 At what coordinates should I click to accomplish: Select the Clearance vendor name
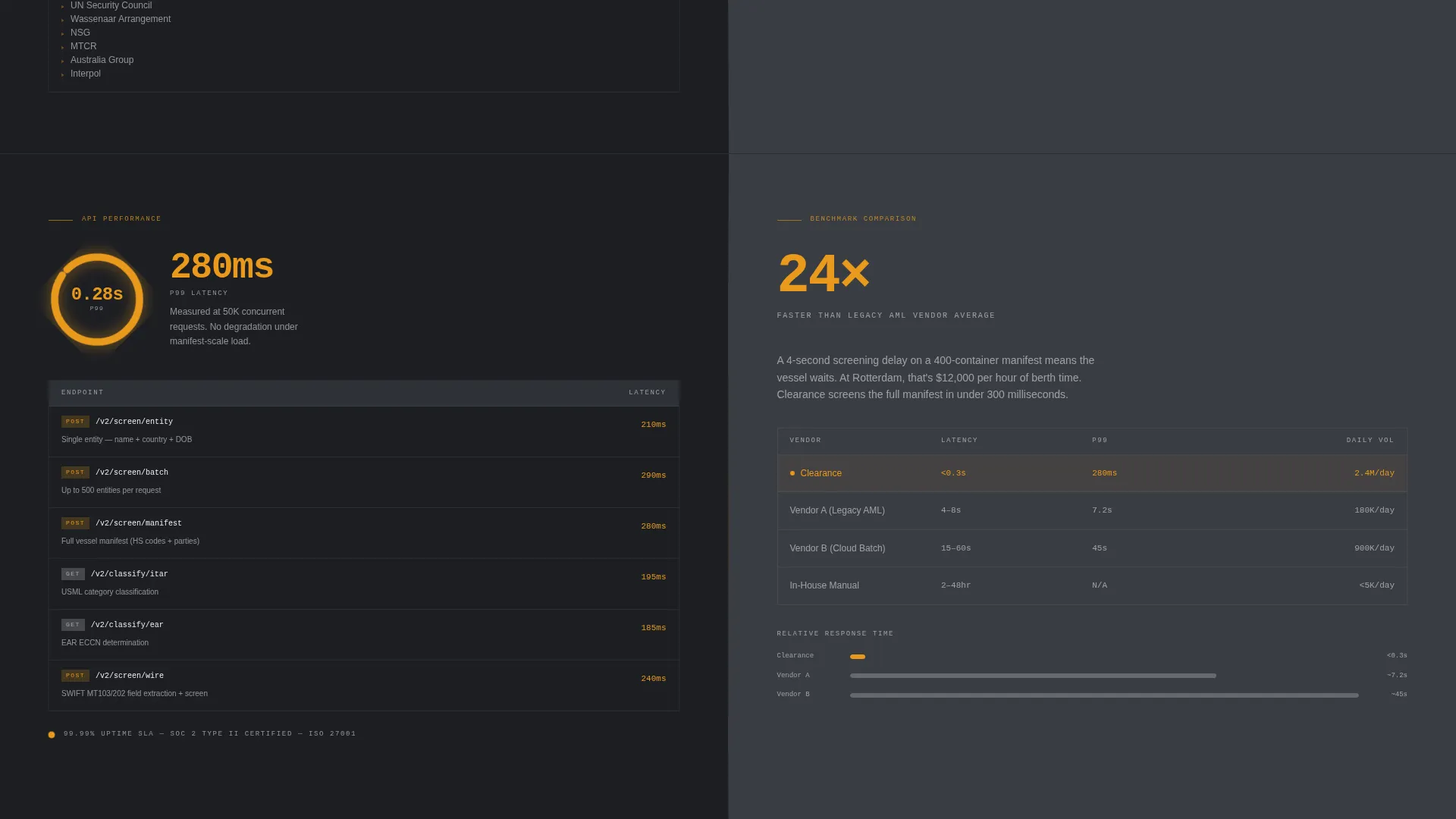pos(821,473)
